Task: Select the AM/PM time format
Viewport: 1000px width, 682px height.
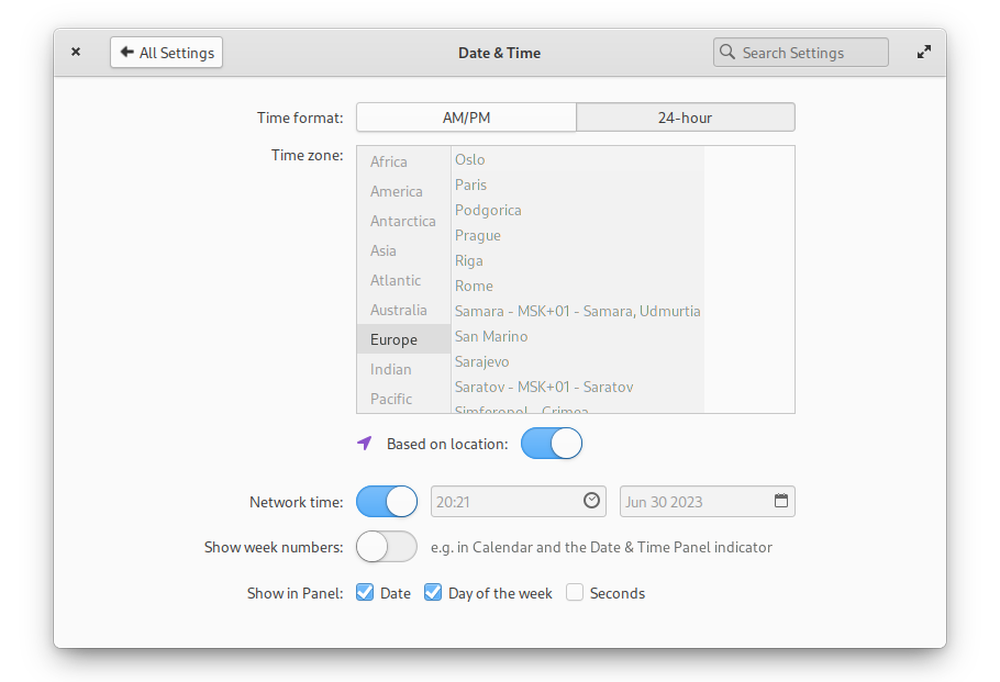Action: click(x=466, y=117)
